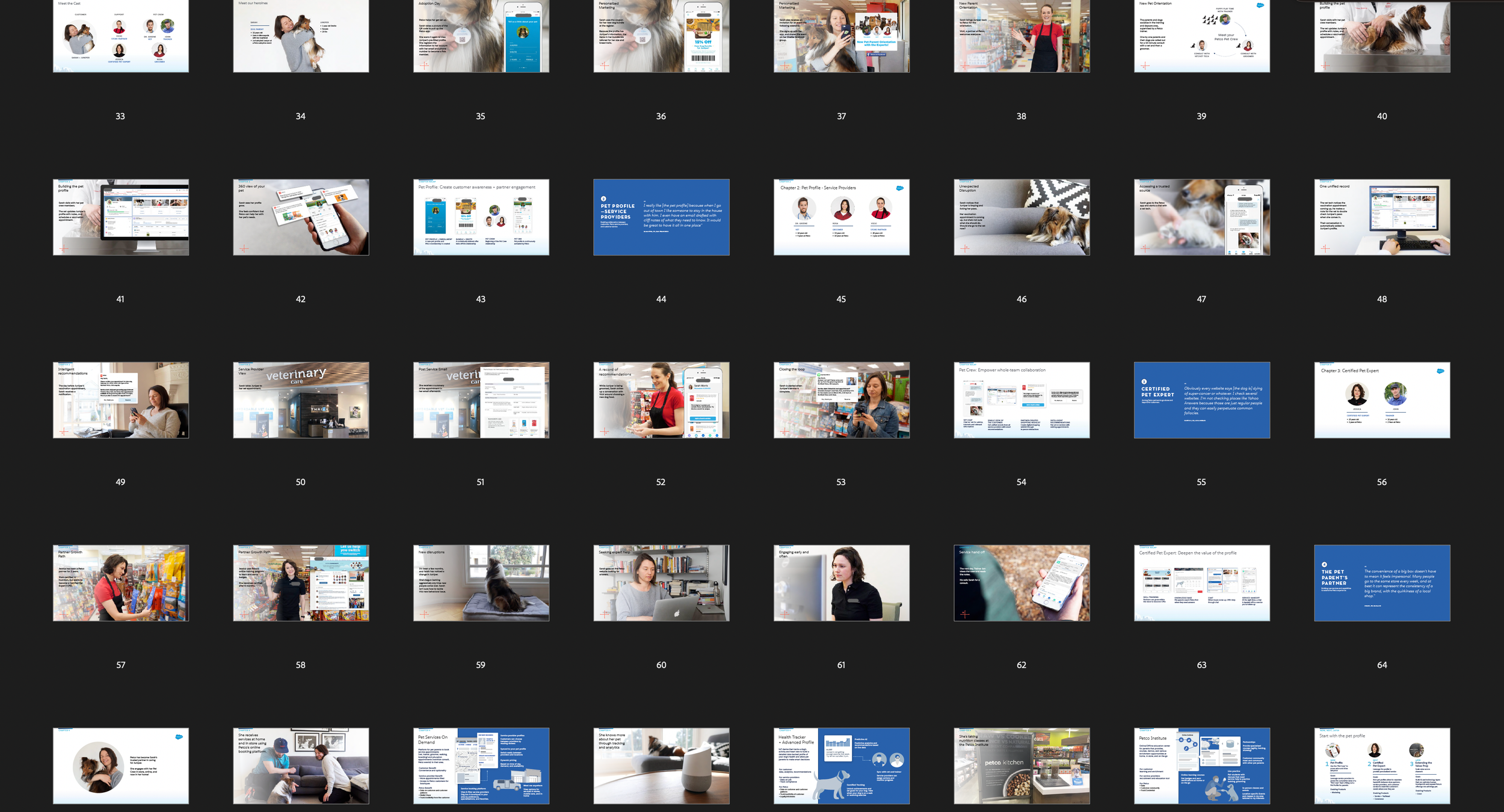
Task: Select the petco kitchen nutrition classes slide
Action: click(x=1022, y=766)
